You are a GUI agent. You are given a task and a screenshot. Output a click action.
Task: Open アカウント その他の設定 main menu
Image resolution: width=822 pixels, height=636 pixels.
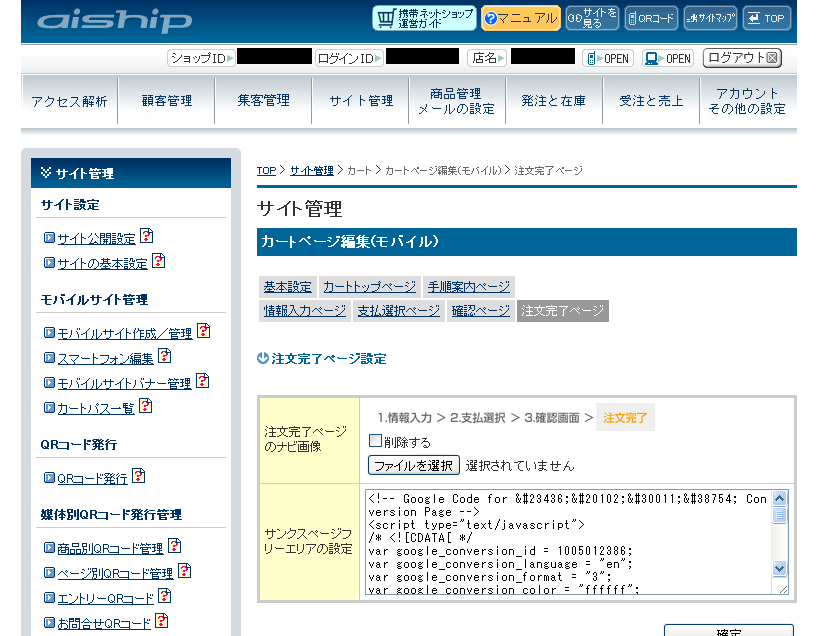[748, 101]
